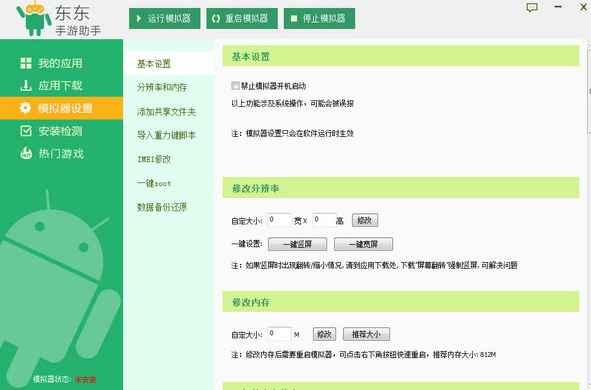The image size is (591, 390).
Task: Click the 基本设置 section header
Action: click(x=401, y=56)
